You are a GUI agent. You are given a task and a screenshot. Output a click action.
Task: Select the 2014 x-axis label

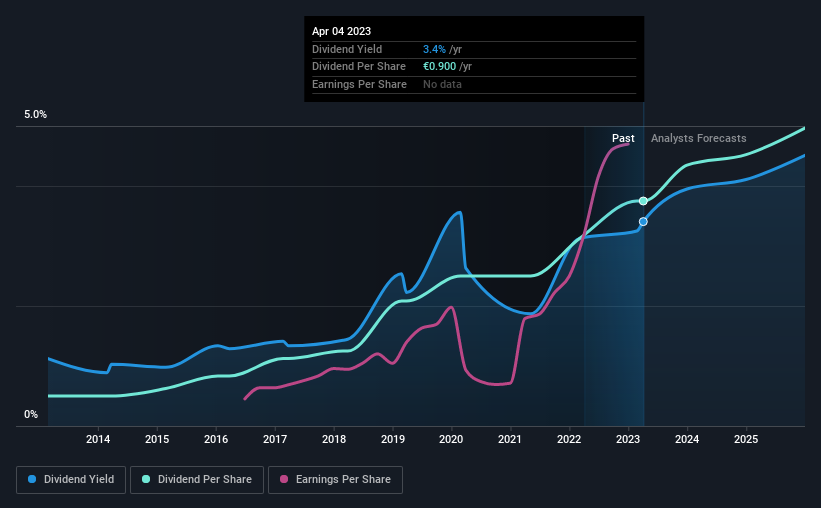[98, 439]
